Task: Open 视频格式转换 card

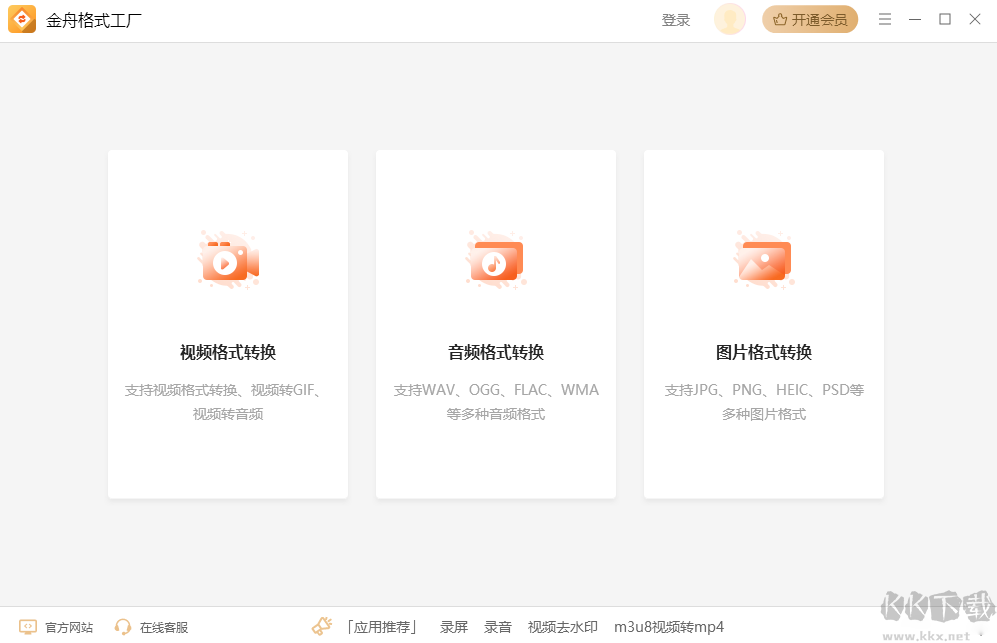Action: pyautogui.click(x=227, y=323)
